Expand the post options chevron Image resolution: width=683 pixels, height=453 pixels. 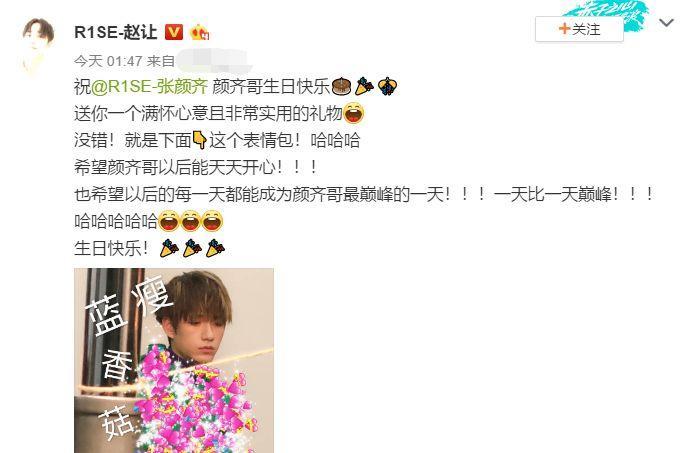tap(666, 23)
